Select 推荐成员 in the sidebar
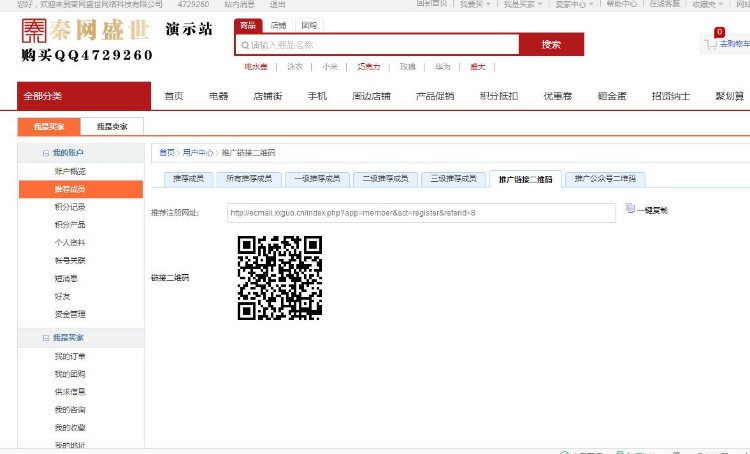 pos(81,189)
